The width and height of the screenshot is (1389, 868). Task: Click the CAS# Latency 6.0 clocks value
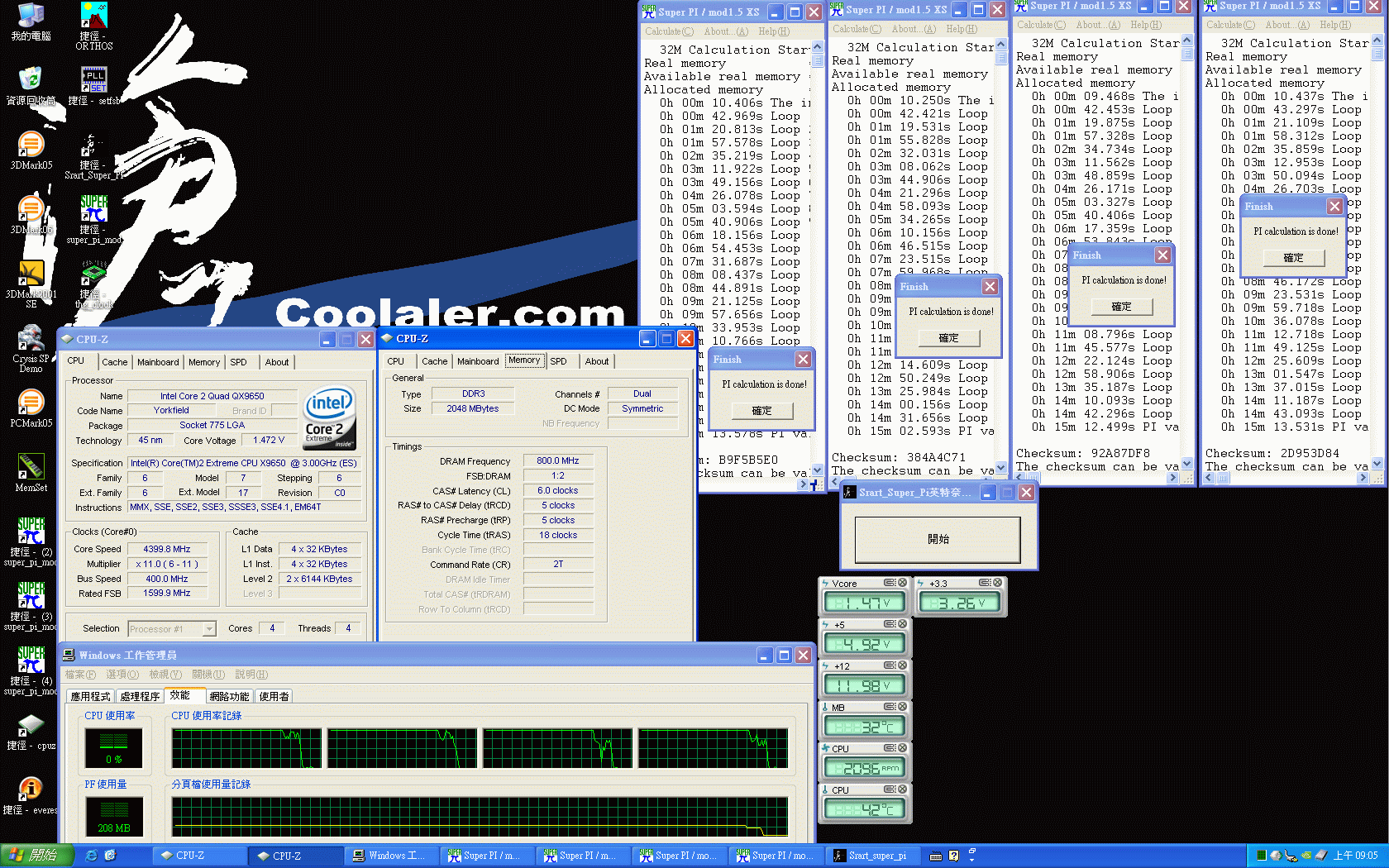558,490
